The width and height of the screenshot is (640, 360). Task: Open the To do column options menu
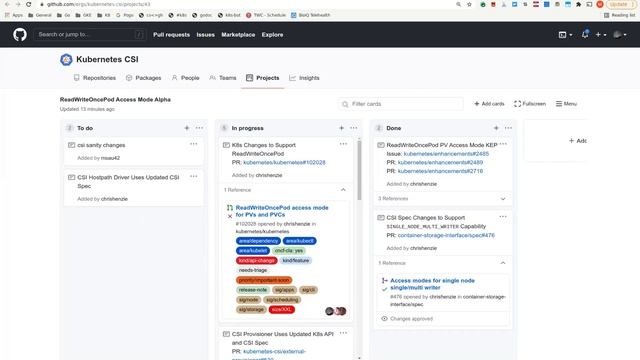point(199,128)
